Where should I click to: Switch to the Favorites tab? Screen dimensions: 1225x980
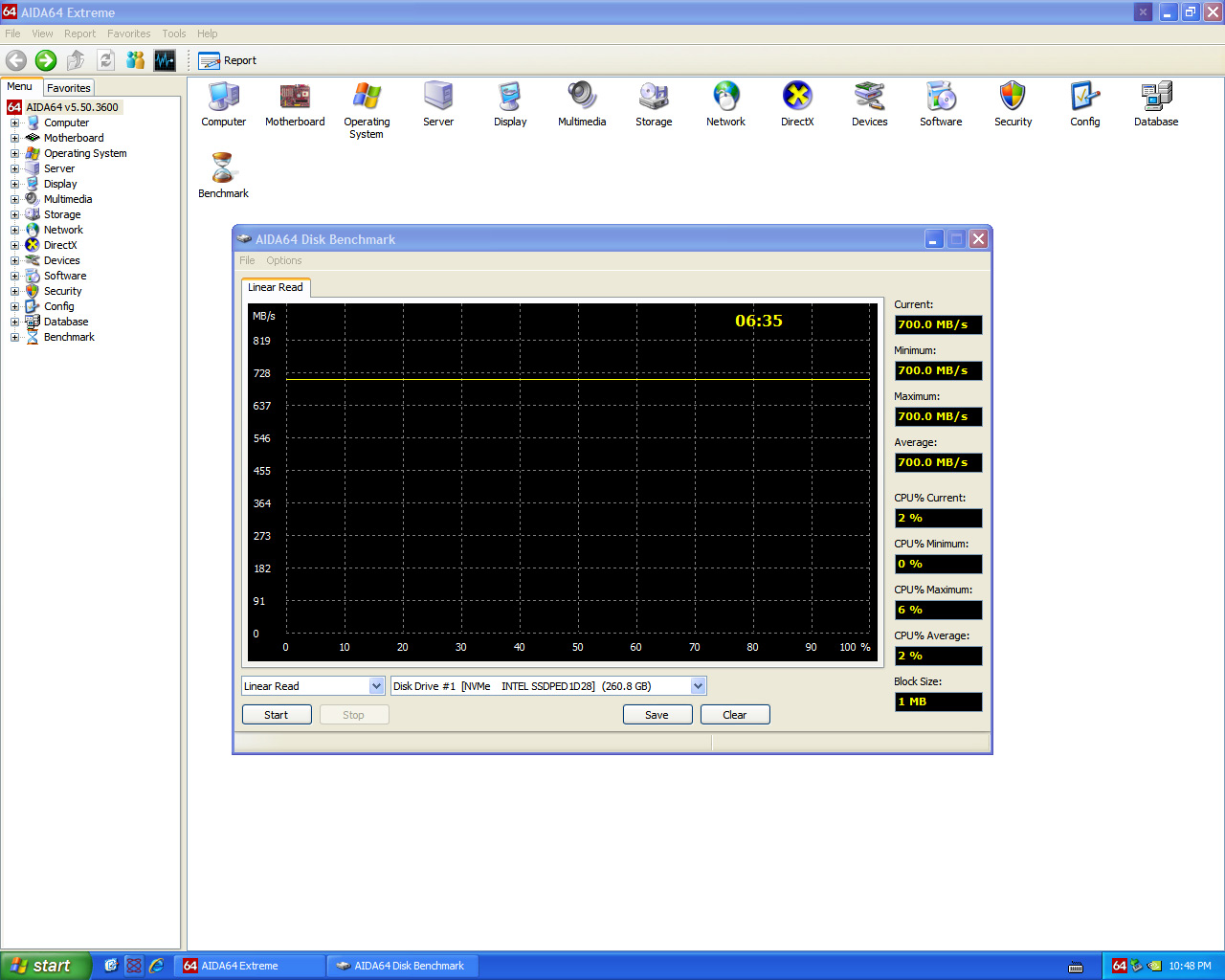pyautogui.click(x=69, y=88)
